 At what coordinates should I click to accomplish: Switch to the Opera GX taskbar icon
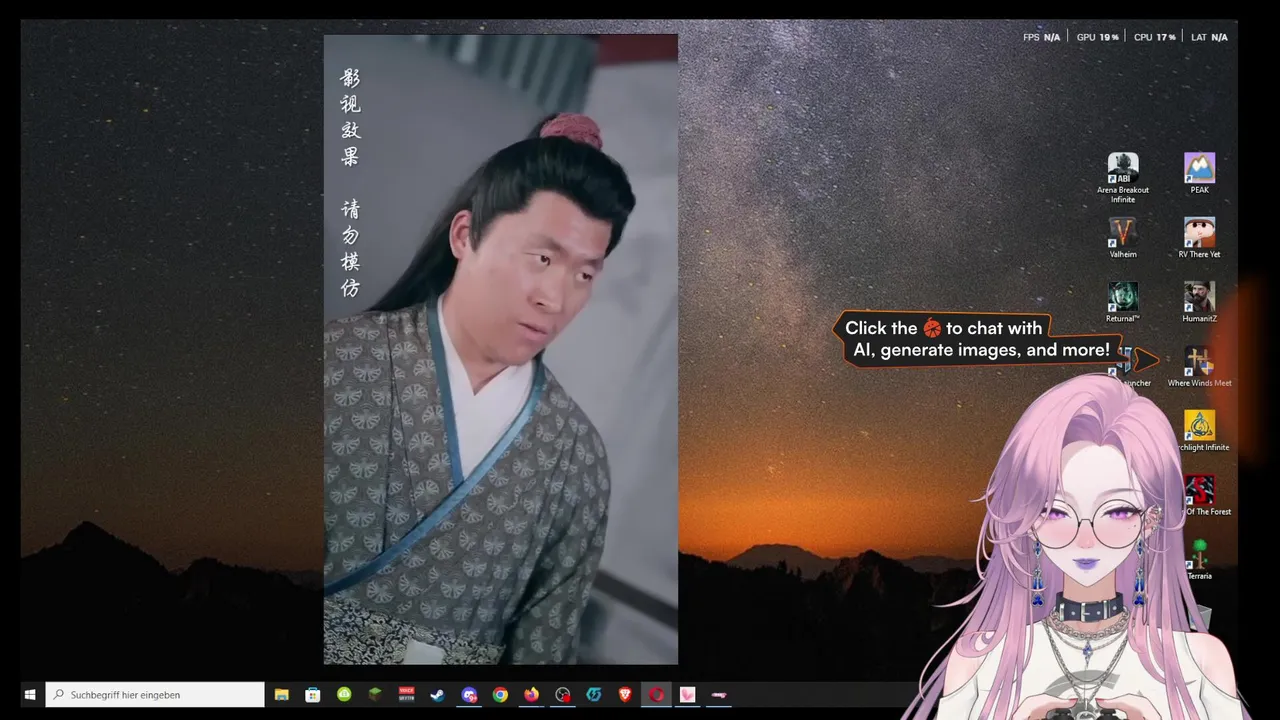pos(656,695)
